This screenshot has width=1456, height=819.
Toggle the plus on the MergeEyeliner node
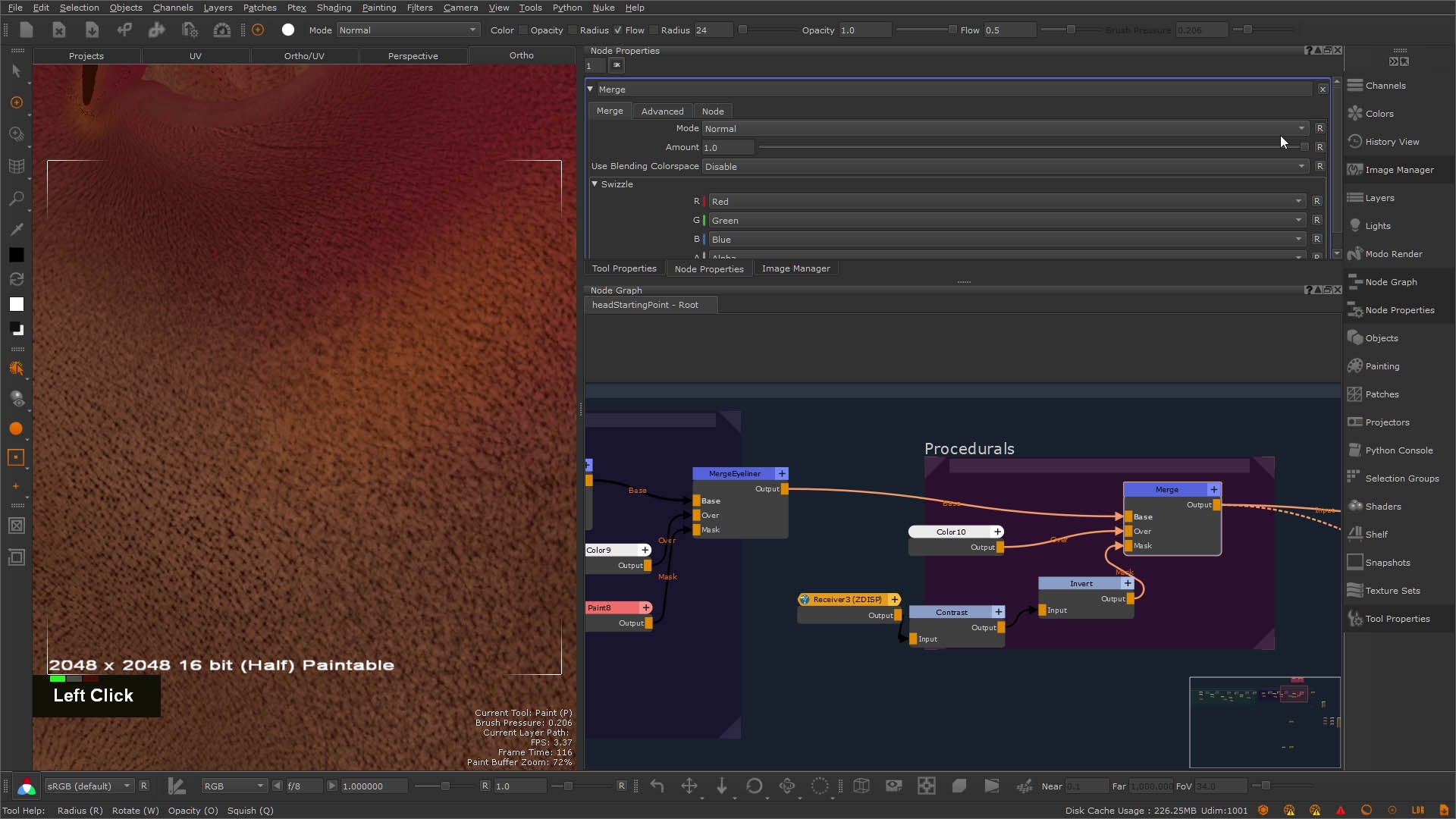(782, 473)
